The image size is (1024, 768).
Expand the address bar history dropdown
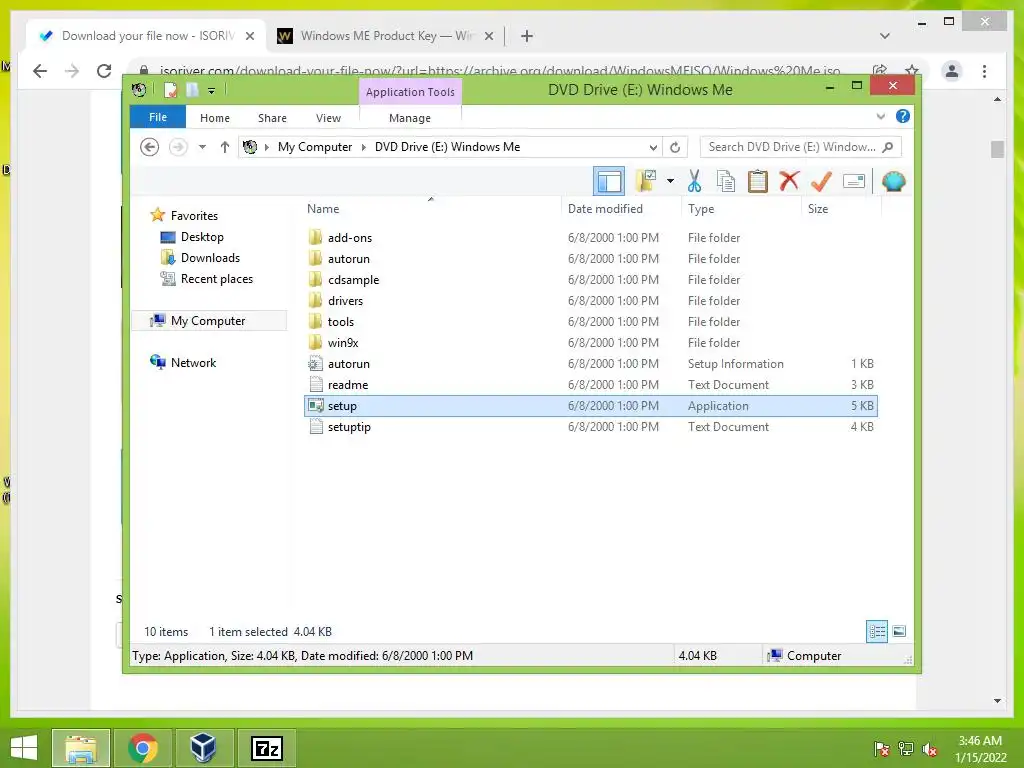point(653,147)
